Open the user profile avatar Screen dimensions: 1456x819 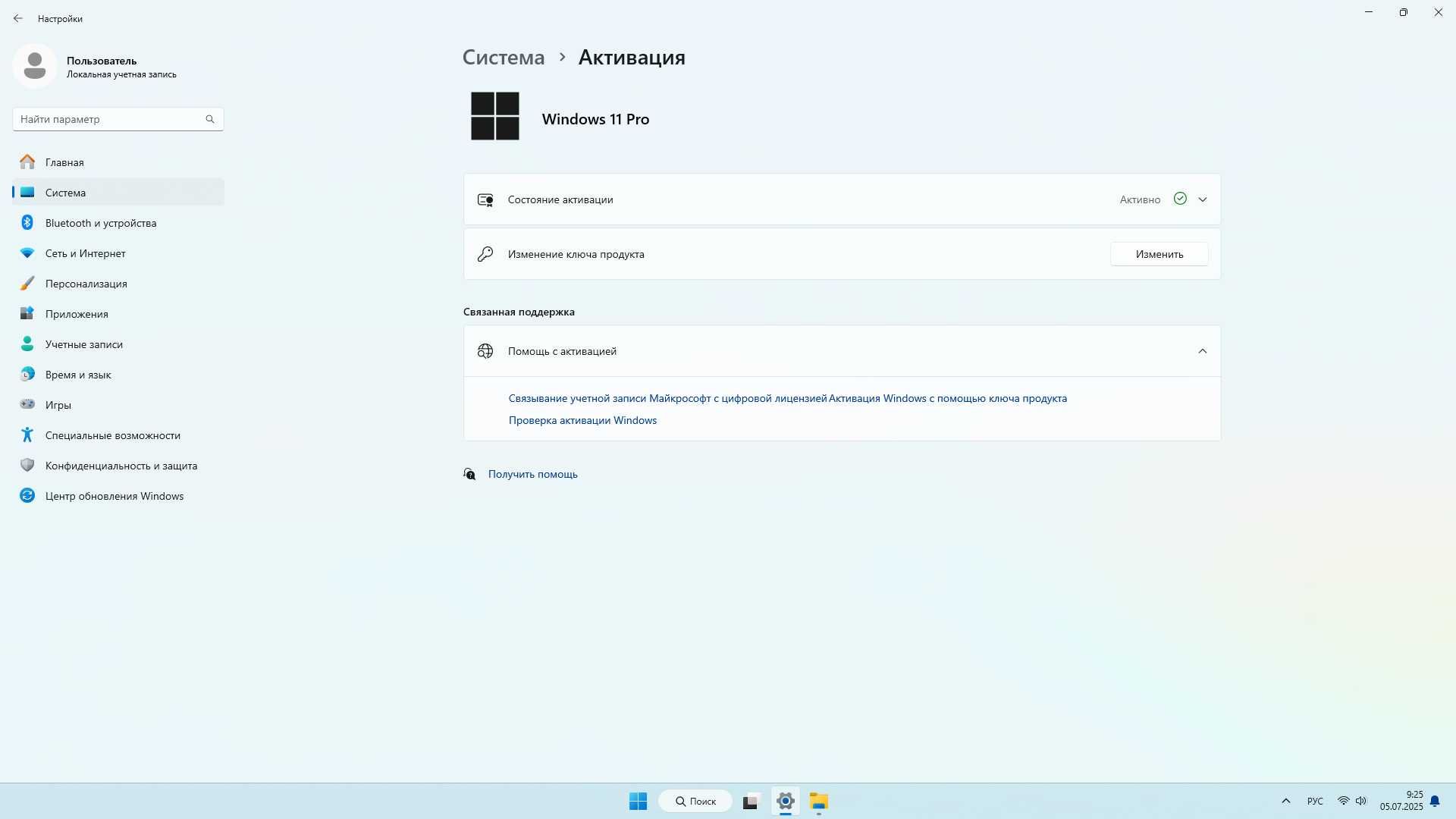(x=34, y=66)
